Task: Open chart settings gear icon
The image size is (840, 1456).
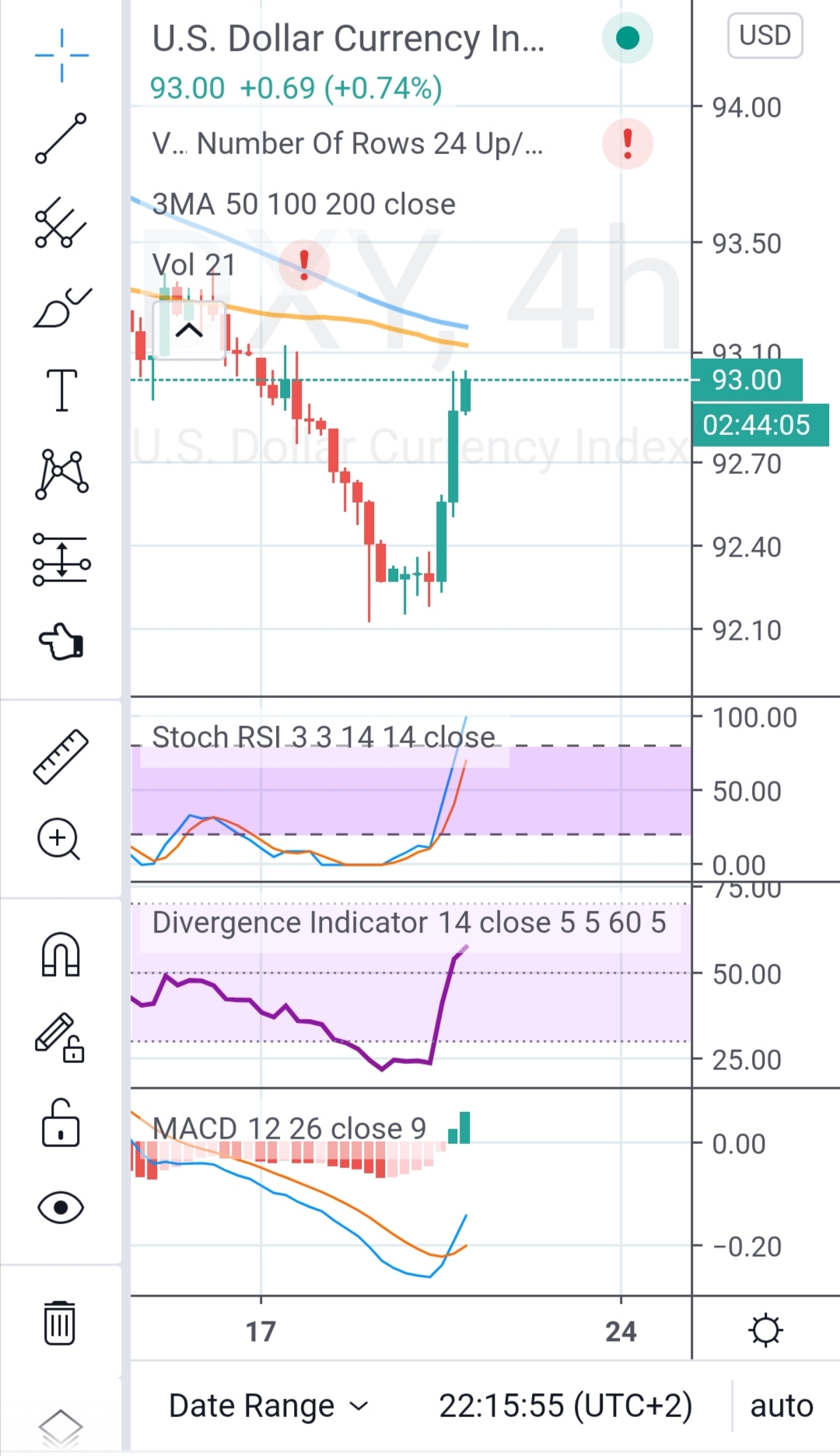Action: (x=765, y=1331)
